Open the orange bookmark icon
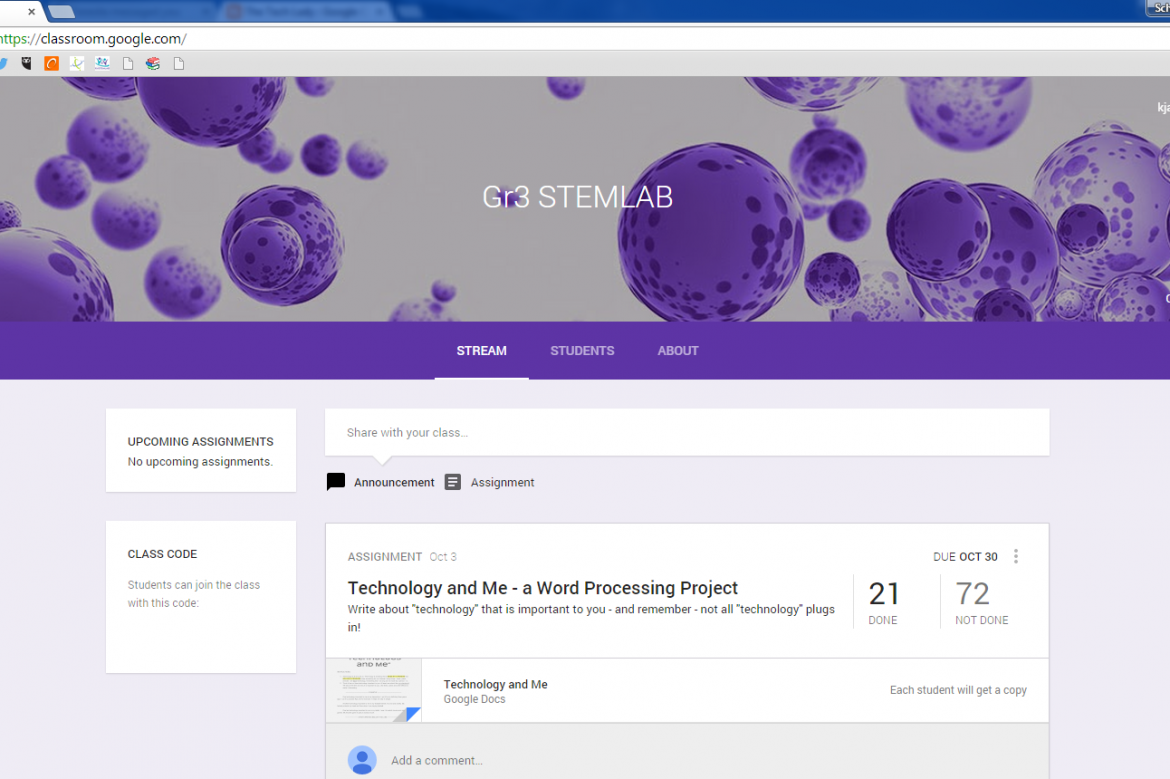Image resolution: width=1170 pixels, height=779 pixels. tap(51, 63)
